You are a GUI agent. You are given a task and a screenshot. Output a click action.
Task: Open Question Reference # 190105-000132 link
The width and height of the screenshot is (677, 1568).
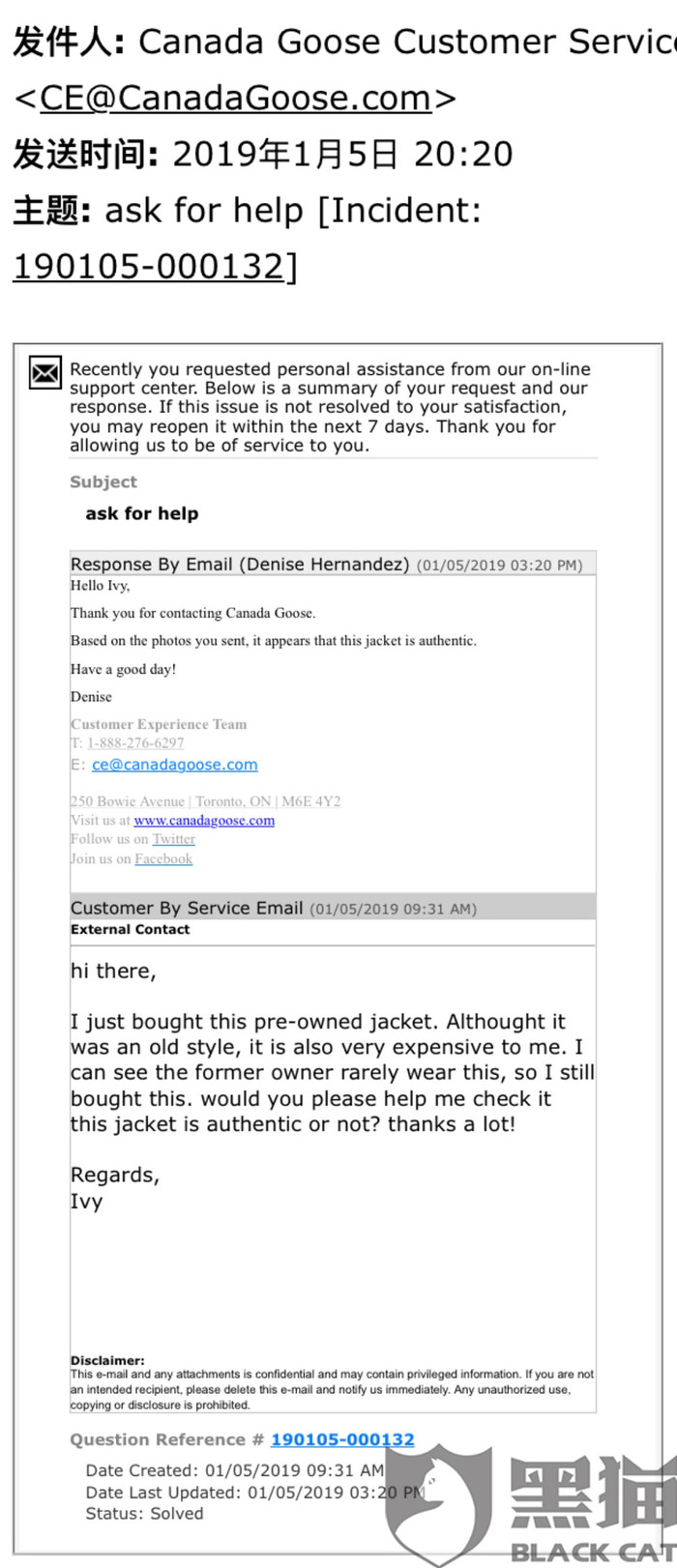pos(342,1439)
